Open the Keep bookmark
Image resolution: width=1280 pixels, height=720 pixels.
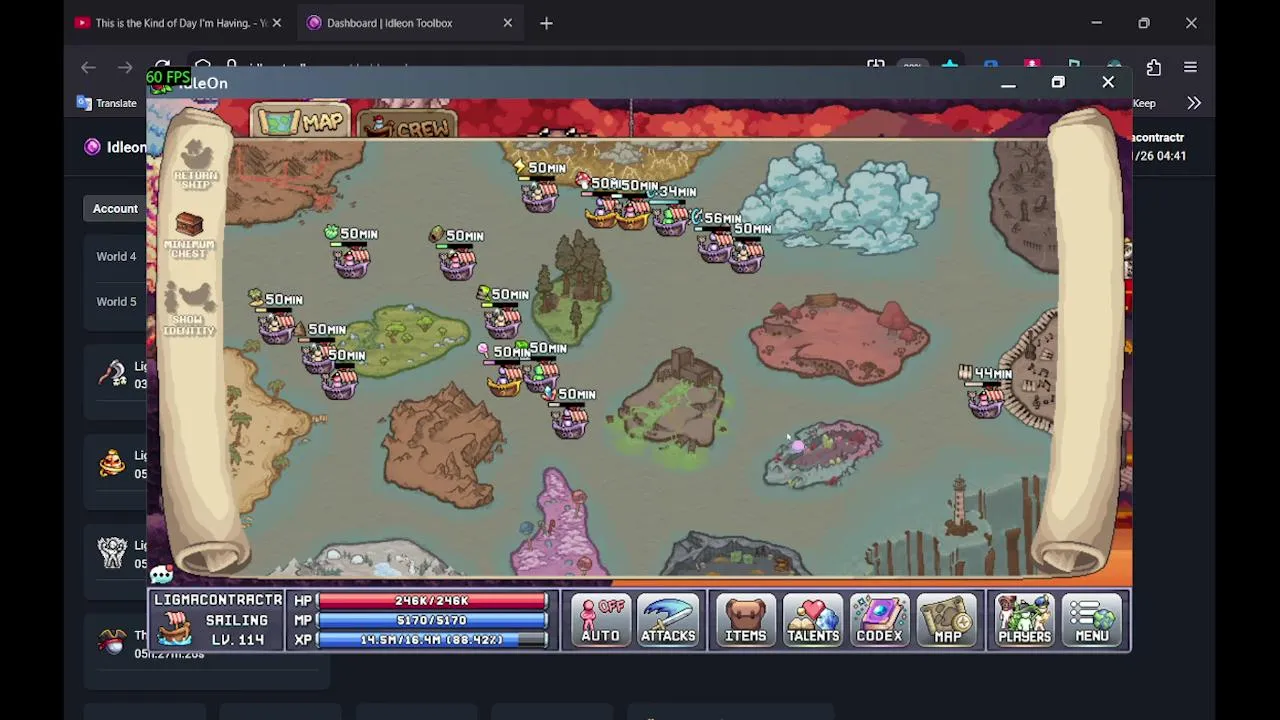(1144, 103)
